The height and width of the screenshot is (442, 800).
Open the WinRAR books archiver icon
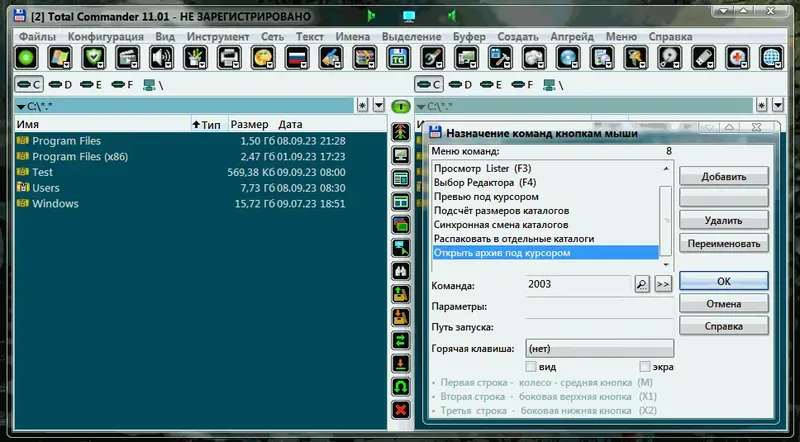click(365, 58)
